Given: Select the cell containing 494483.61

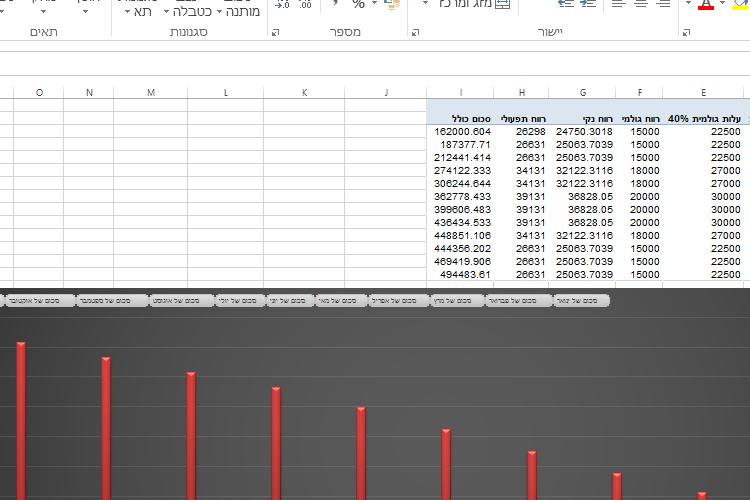Looking at the screenshot, I should [460, 274].
